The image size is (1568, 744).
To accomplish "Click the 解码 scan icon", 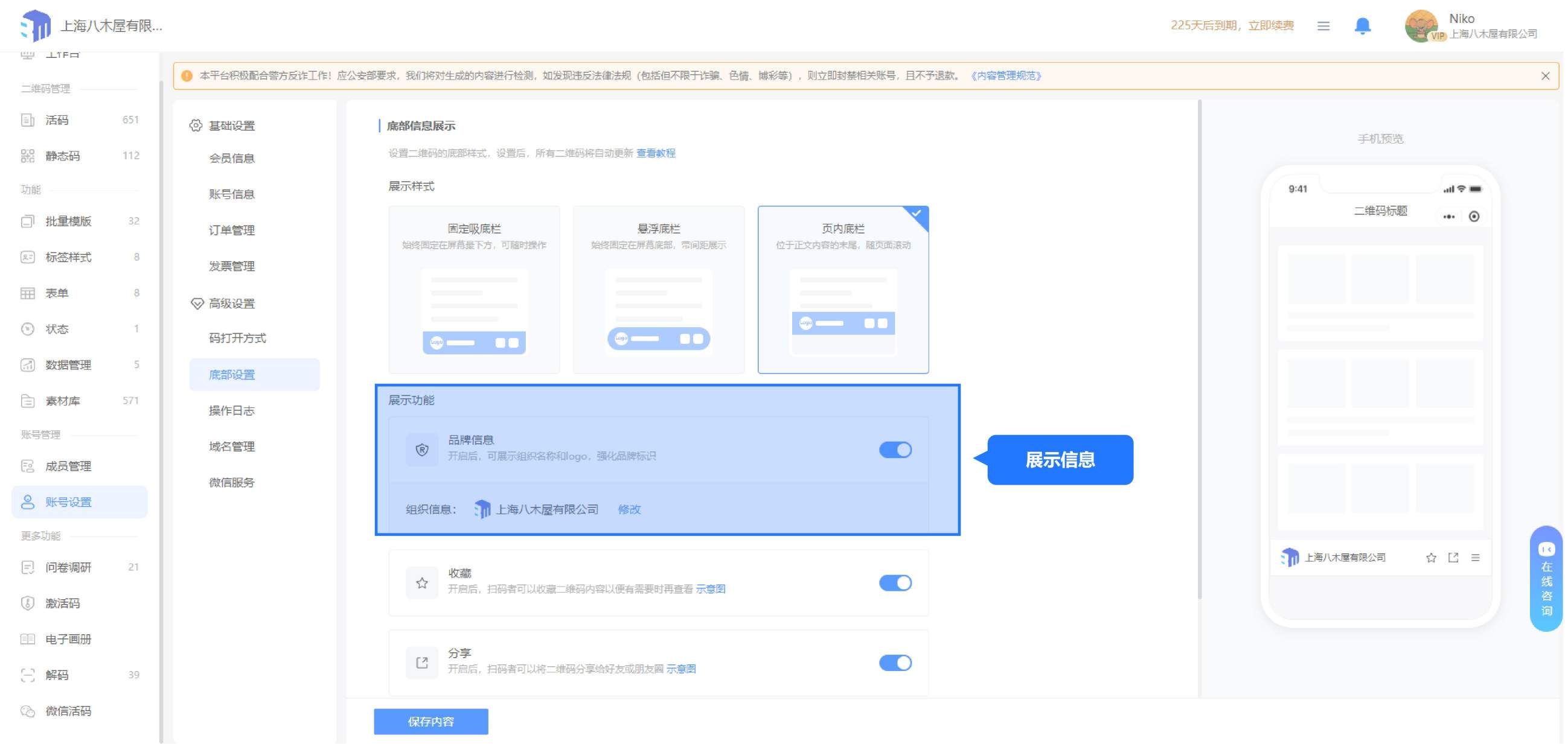I will click(27, 675).
